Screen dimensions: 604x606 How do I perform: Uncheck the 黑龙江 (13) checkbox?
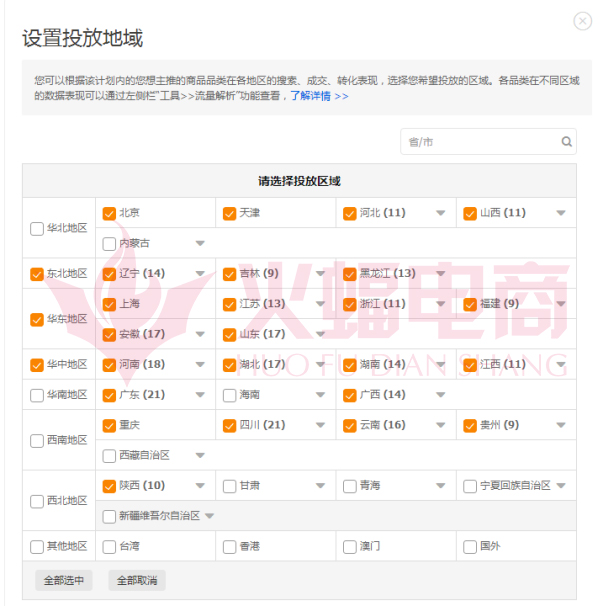coord(350,274)
